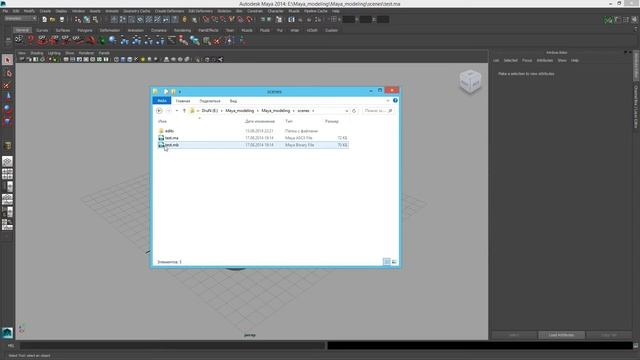Toggle large icons view in Explorer corner
The image size is (640, 360).
click(394, 262)
